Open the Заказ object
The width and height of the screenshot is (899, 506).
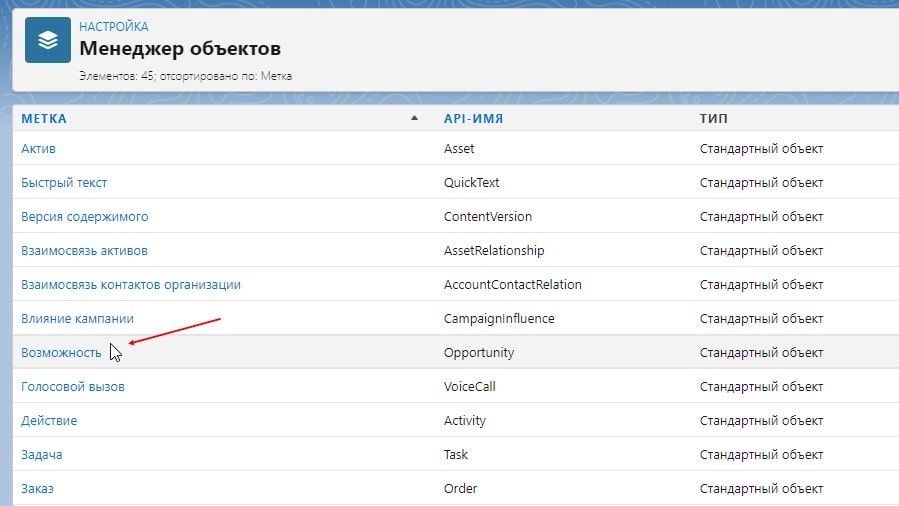(x=37, y=489)
